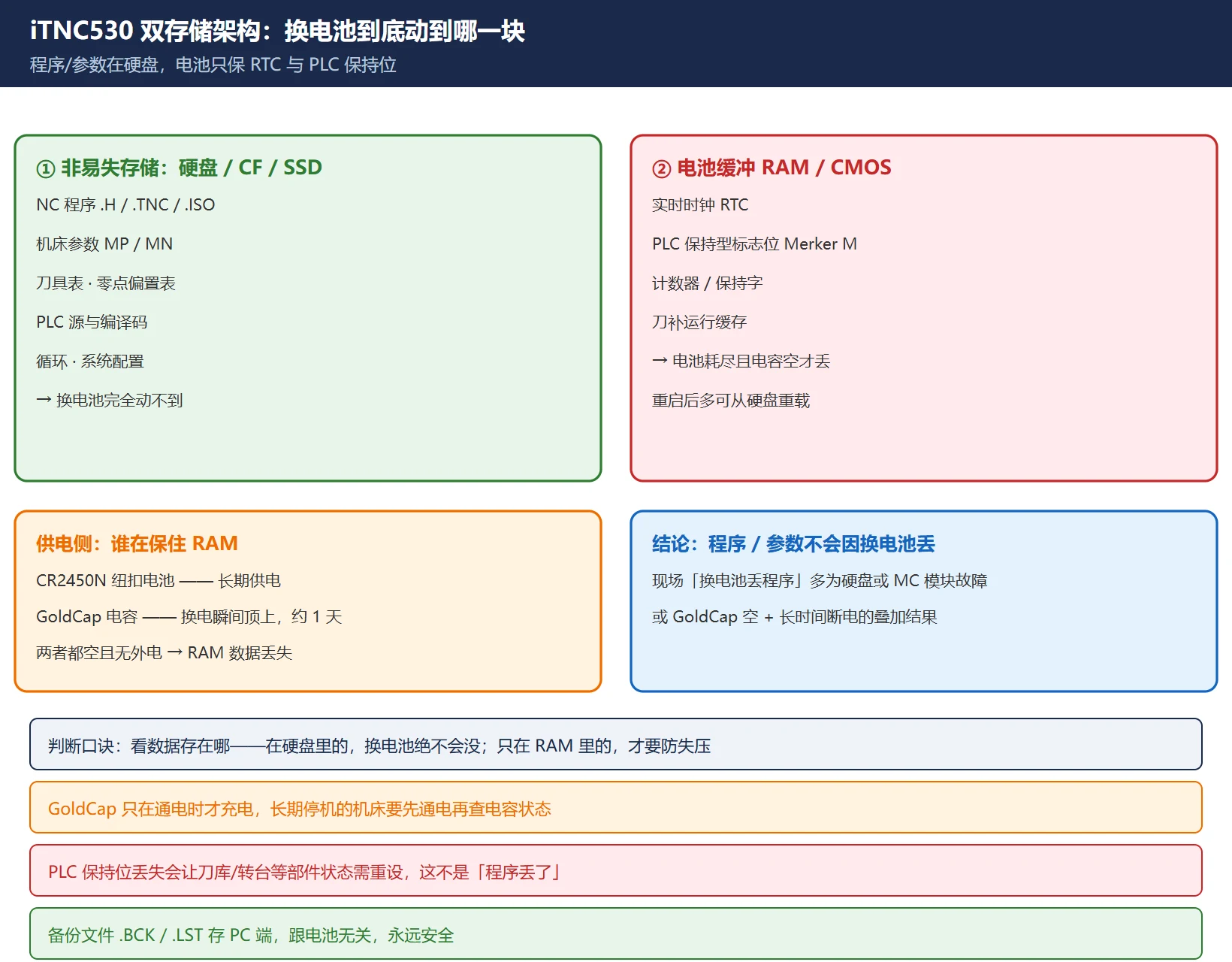This screenshot has width=1232, height=962.
Task: Click the 判断口诀 note box
Action: click(x=616, y=744)
